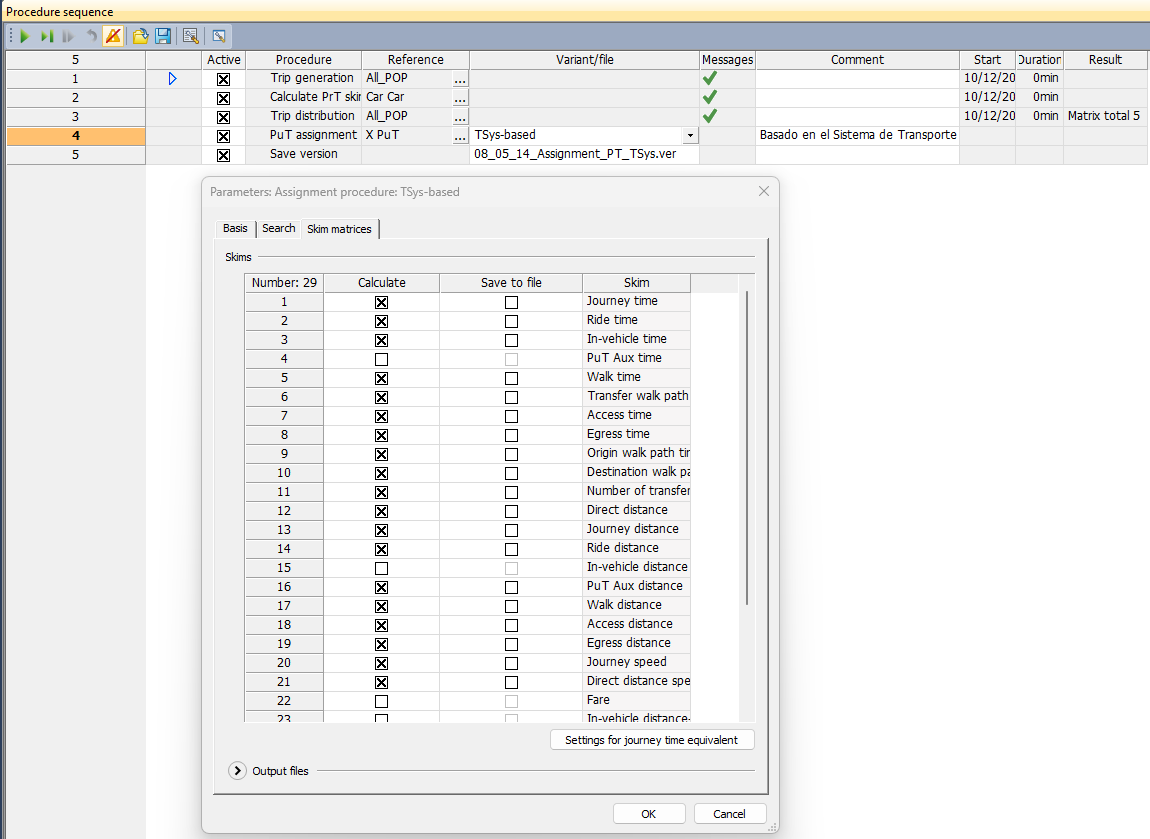Screen dimensions: 1150x839
Task: Uncheck Calculate for Journey speed skim
Action: tap(381, 663)
